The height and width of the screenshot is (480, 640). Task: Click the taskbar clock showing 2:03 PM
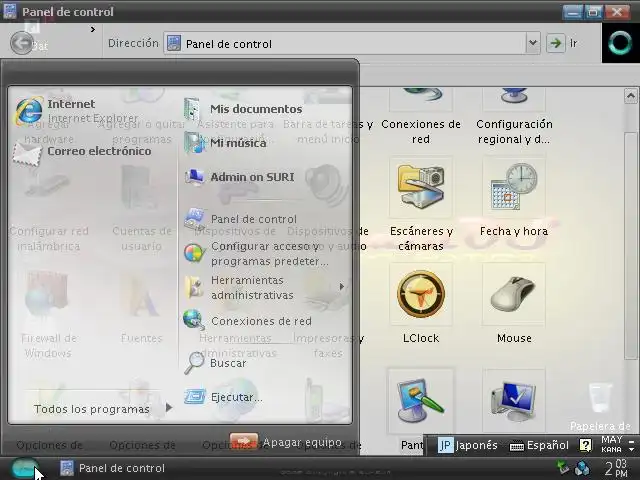pos(616,468)
